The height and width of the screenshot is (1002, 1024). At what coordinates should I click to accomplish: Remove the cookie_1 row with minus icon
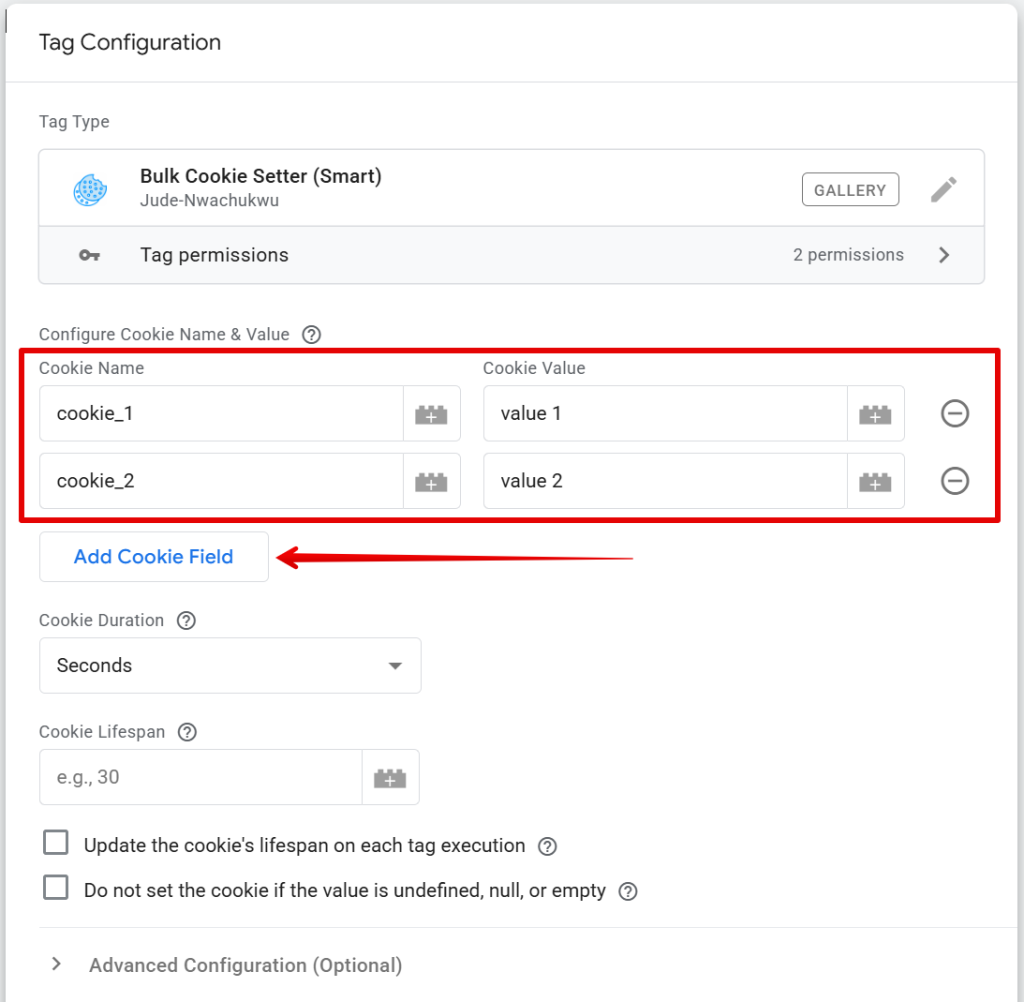[955, 413]
